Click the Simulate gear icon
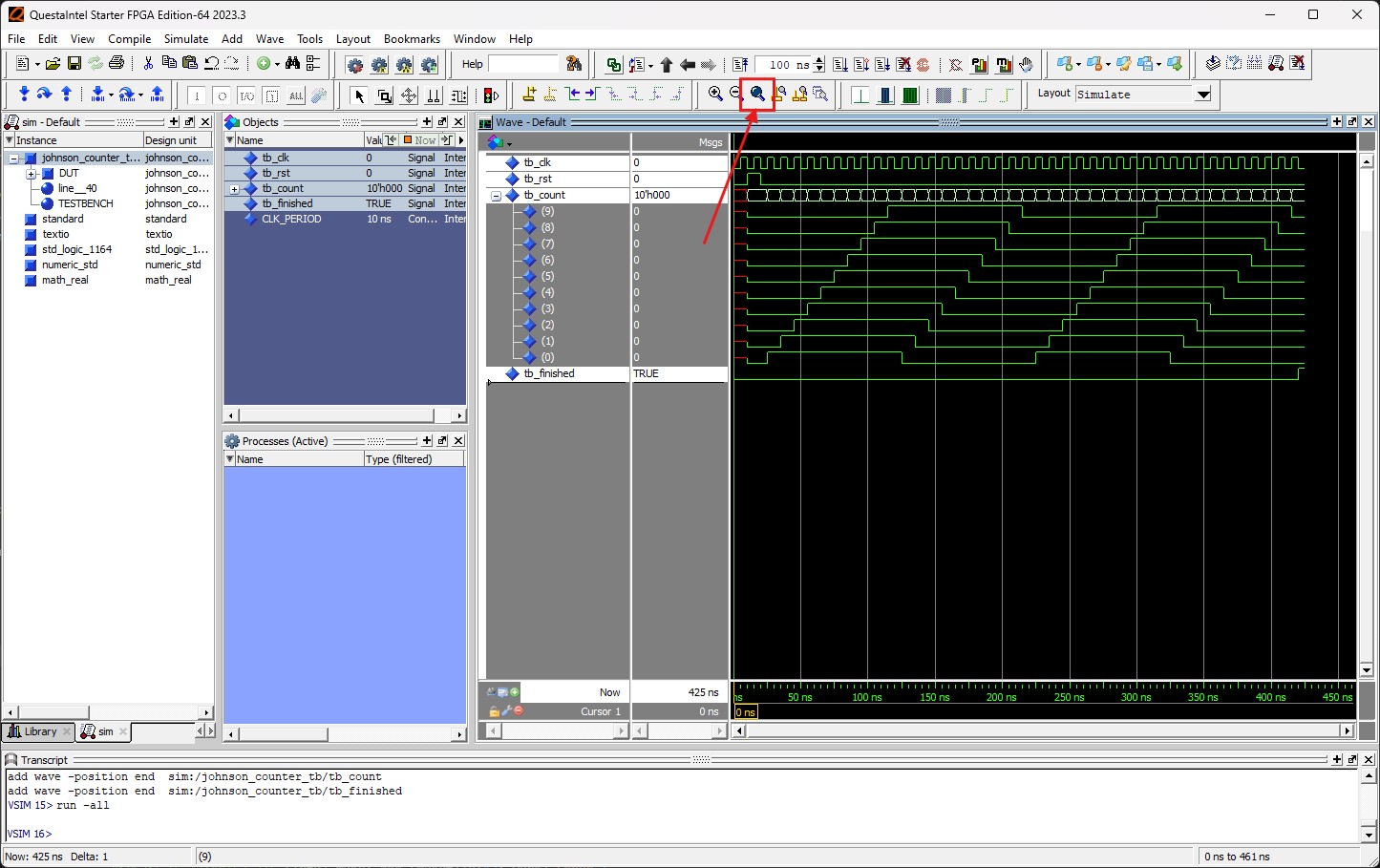 coord(430,65)
